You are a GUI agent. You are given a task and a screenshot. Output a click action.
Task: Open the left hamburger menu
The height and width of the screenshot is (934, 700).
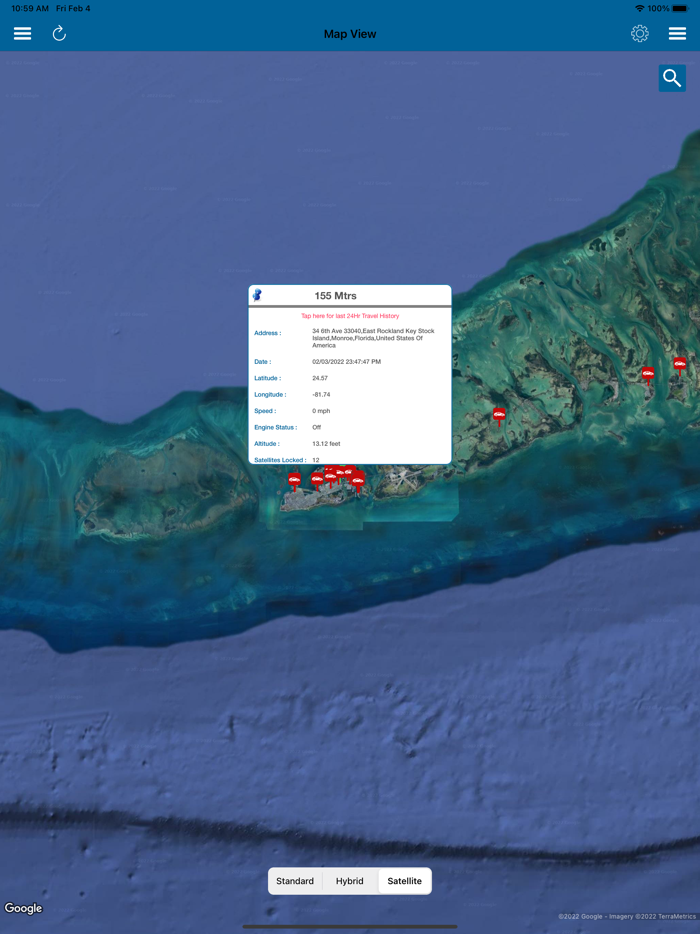(x=23, y=33)
